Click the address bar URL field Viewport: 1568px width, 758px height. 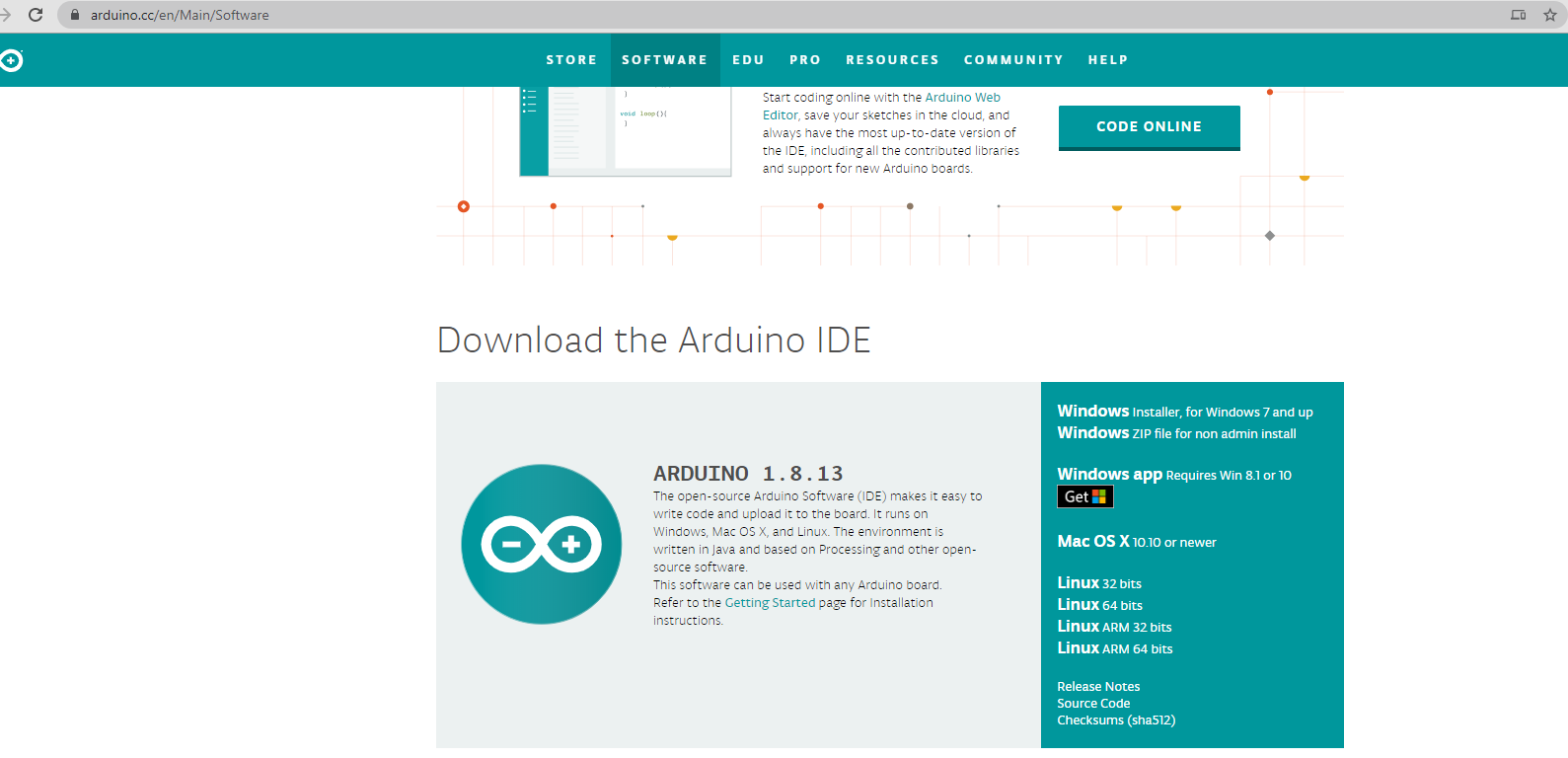789,15
